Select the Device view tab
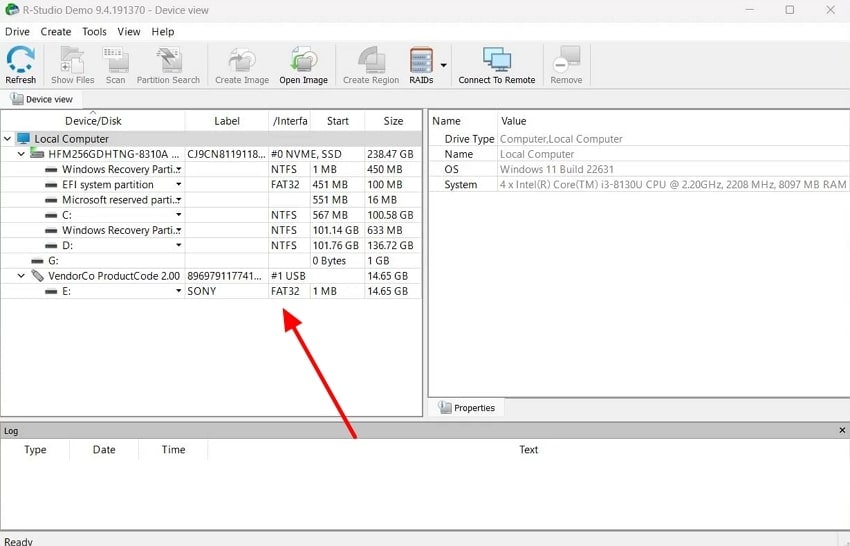Screen dimensions: 850x546 tap(42, 99)
